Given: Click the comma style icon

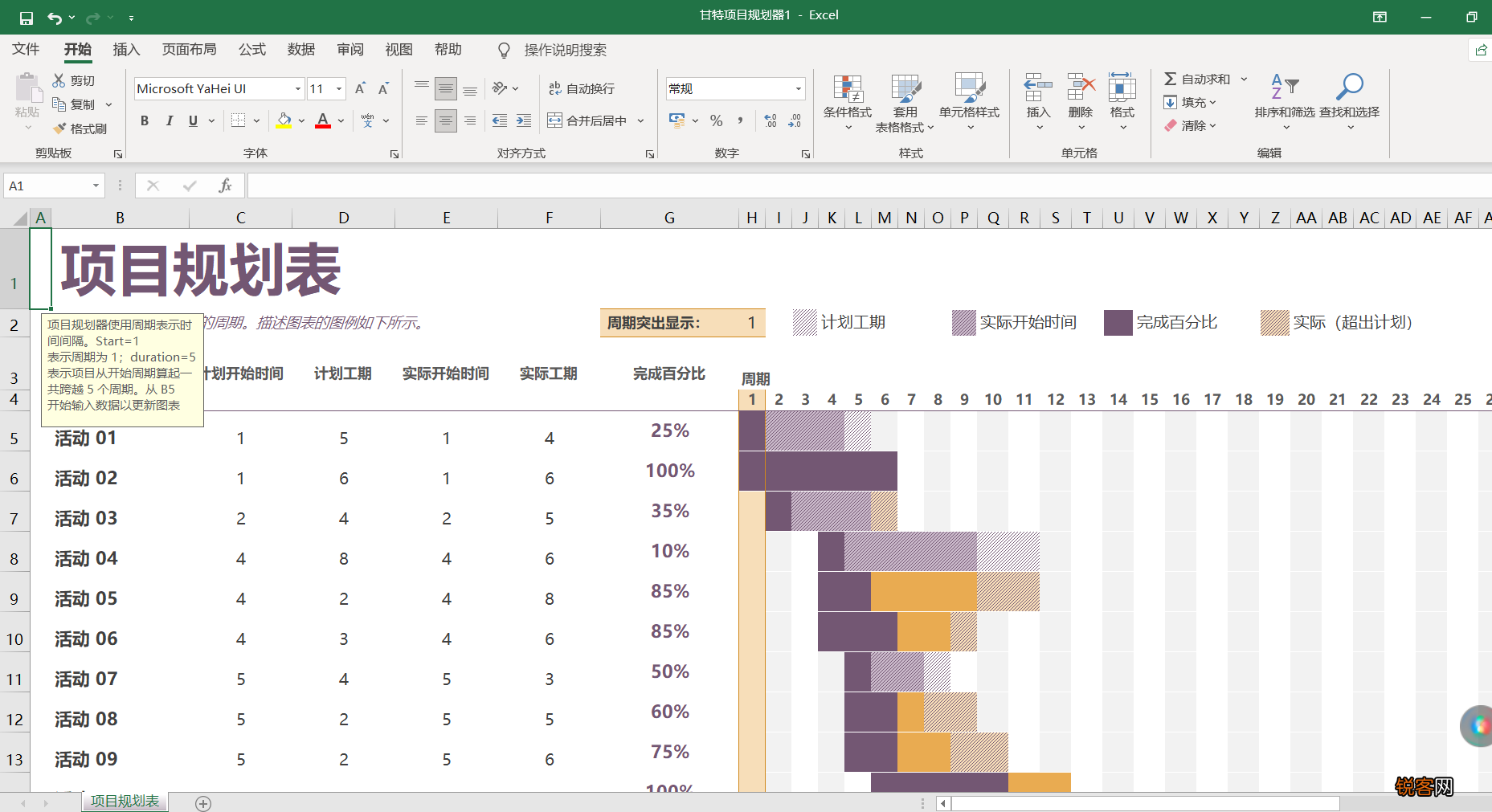Looking at the screenshot, I should point(740,120).
